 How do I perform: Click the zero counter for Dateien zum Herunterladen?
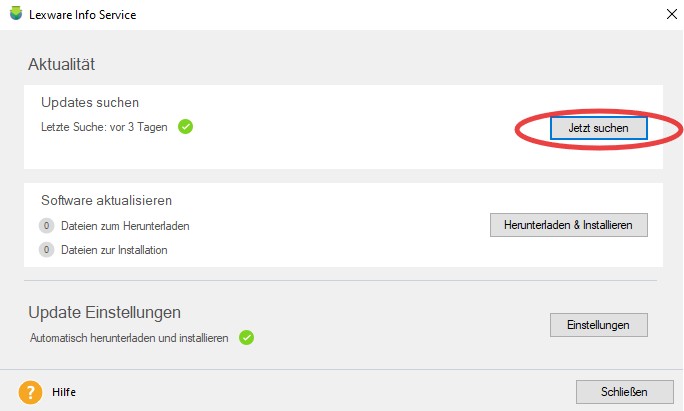tap(46, 226)
